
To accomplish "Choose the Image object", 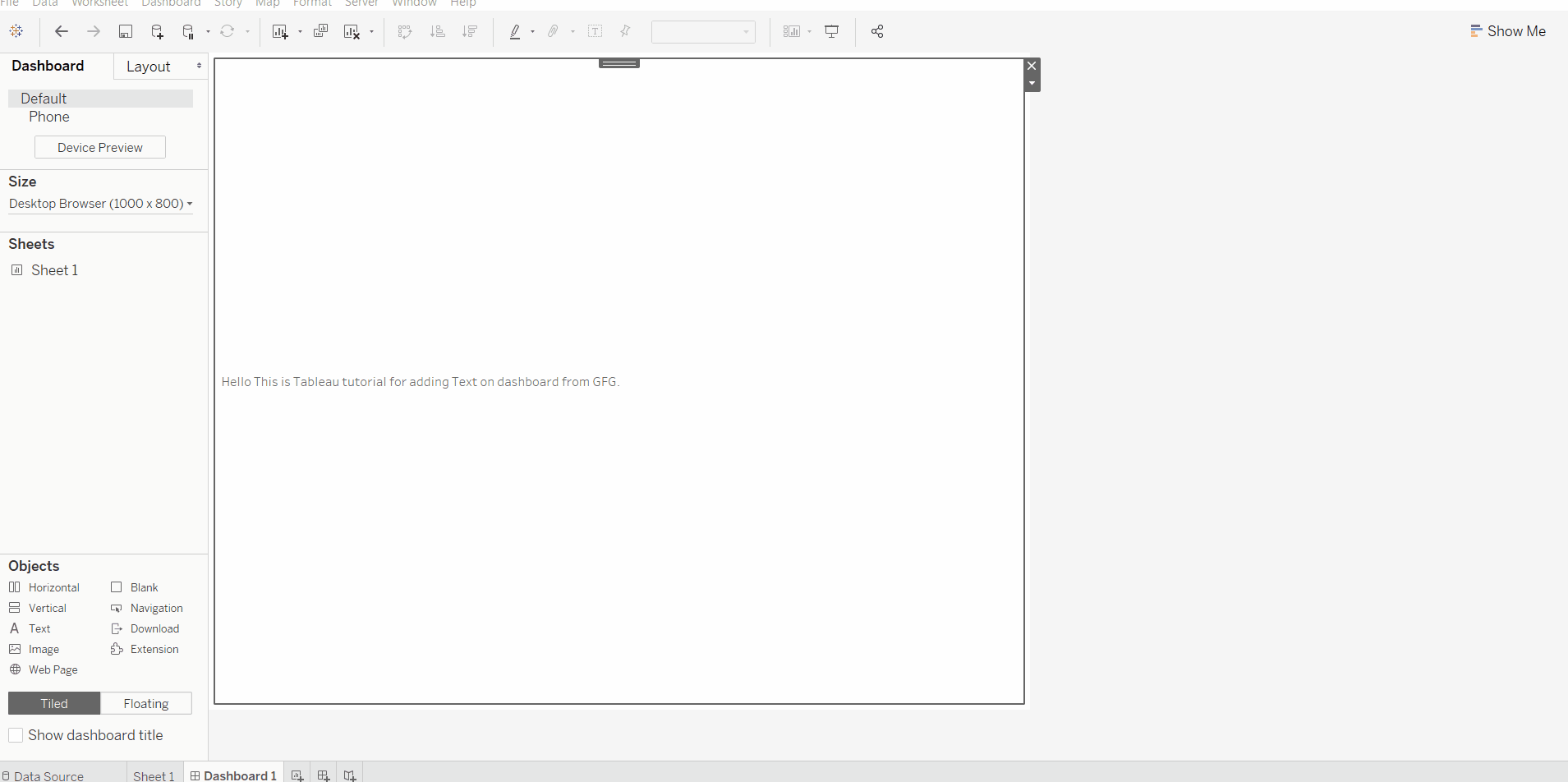I will (x=34, y=649).
